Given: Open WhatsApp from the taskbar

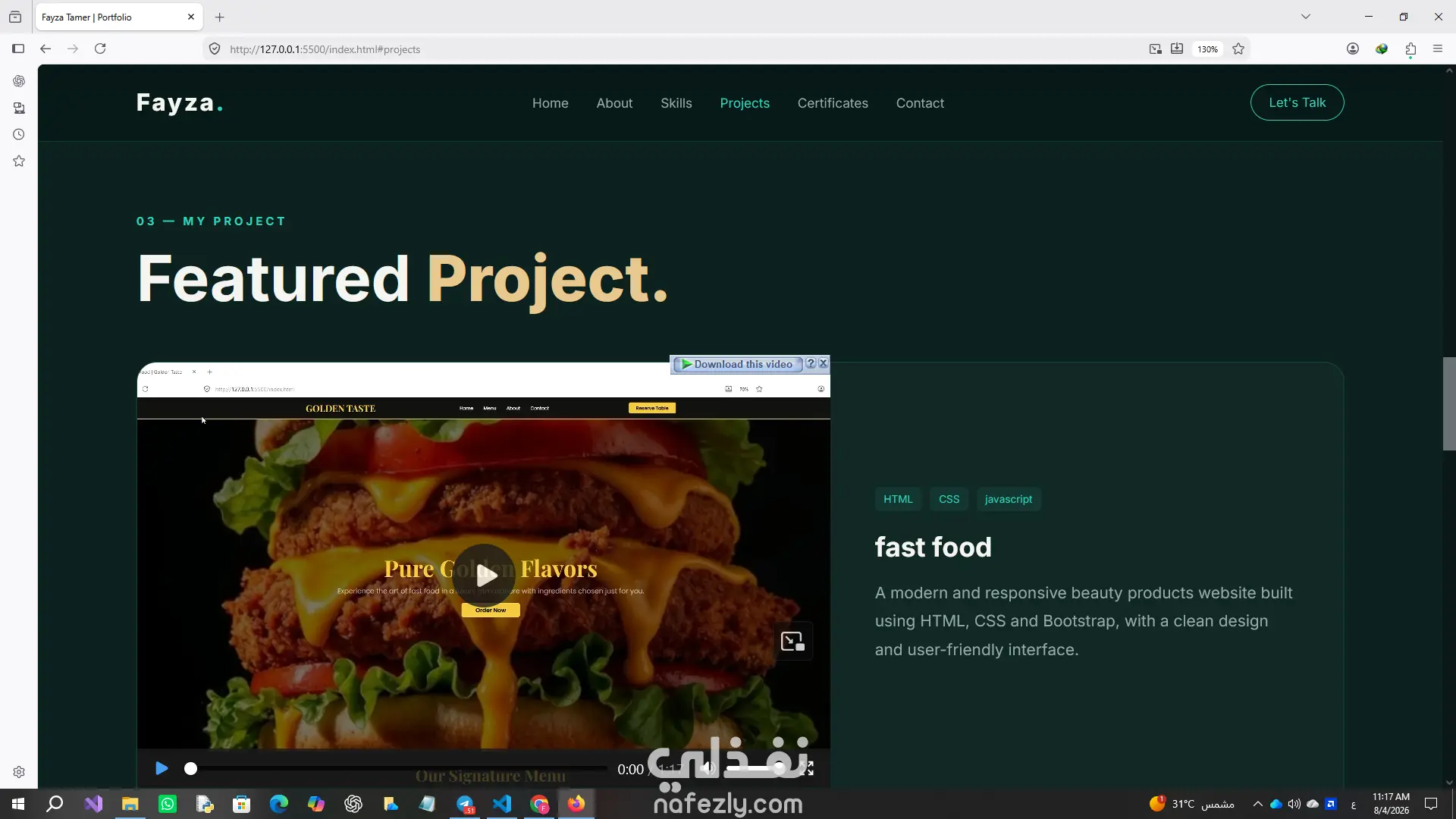Looking at the screenshot, I should click(x=168, y=804).
